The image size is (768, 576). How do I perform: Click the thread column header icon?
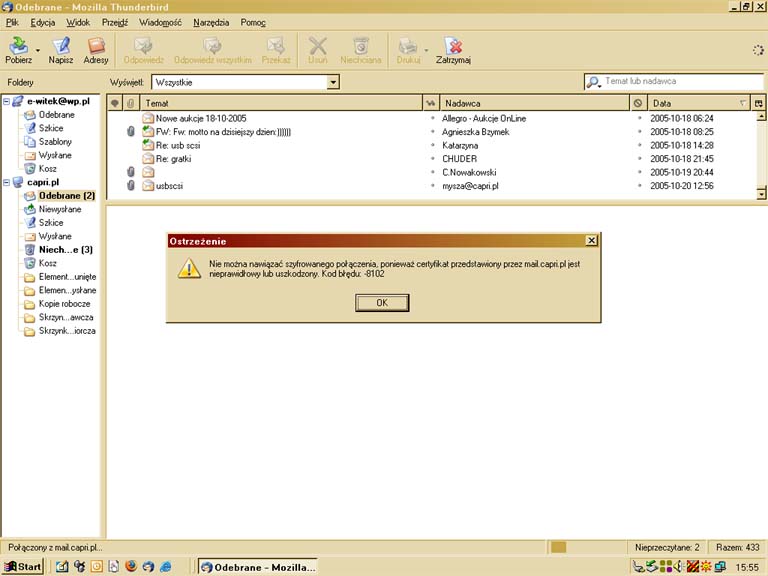[x=115, y=103]
